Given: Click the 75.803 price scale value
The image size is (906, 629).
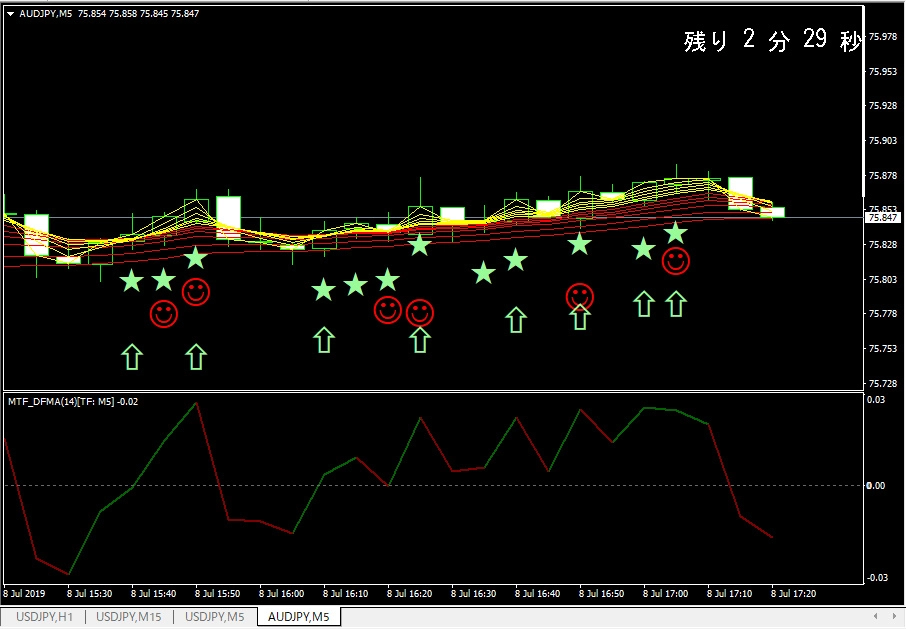Looking at the screenshot, I should pos(882,280).
